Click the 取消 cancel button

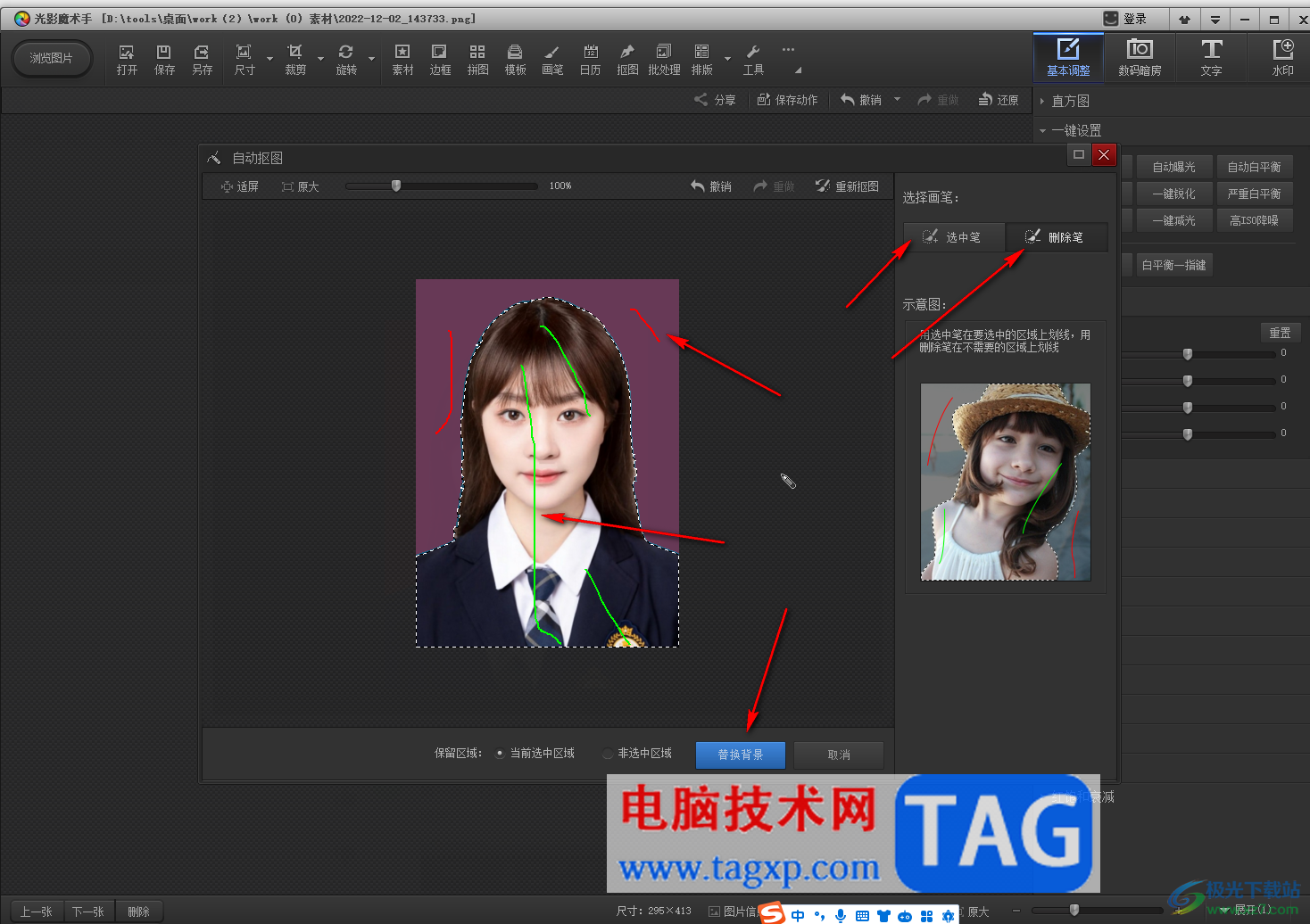point(838,755)
